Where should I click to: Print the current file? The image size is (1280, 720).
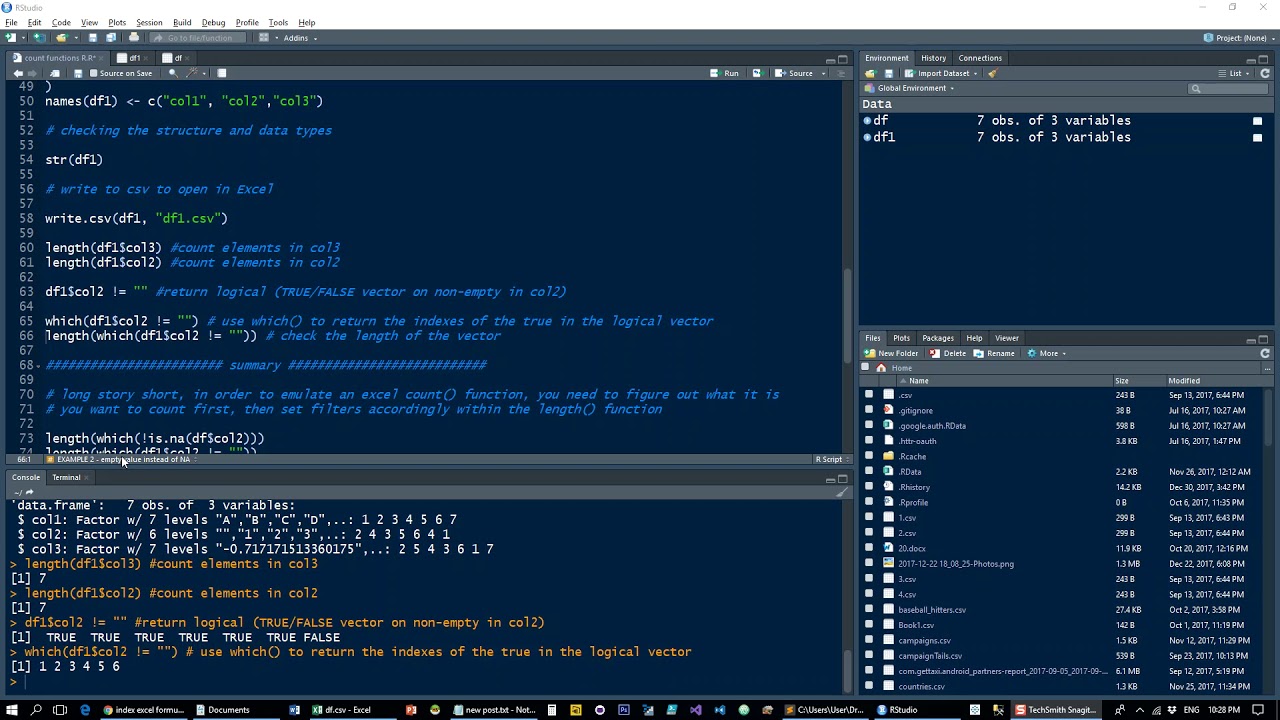coord(134,38)
